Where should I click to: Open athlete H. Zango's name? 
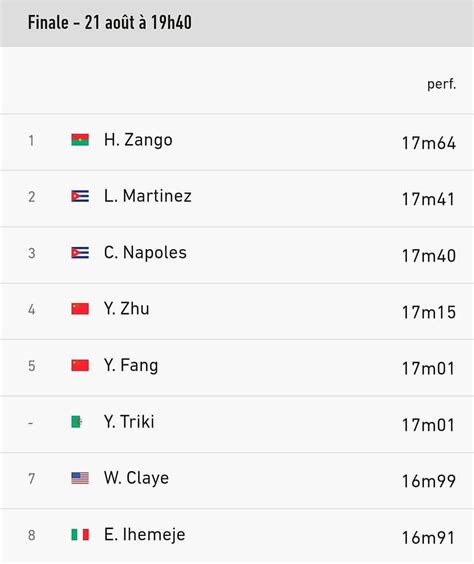[x=138, y=140]
